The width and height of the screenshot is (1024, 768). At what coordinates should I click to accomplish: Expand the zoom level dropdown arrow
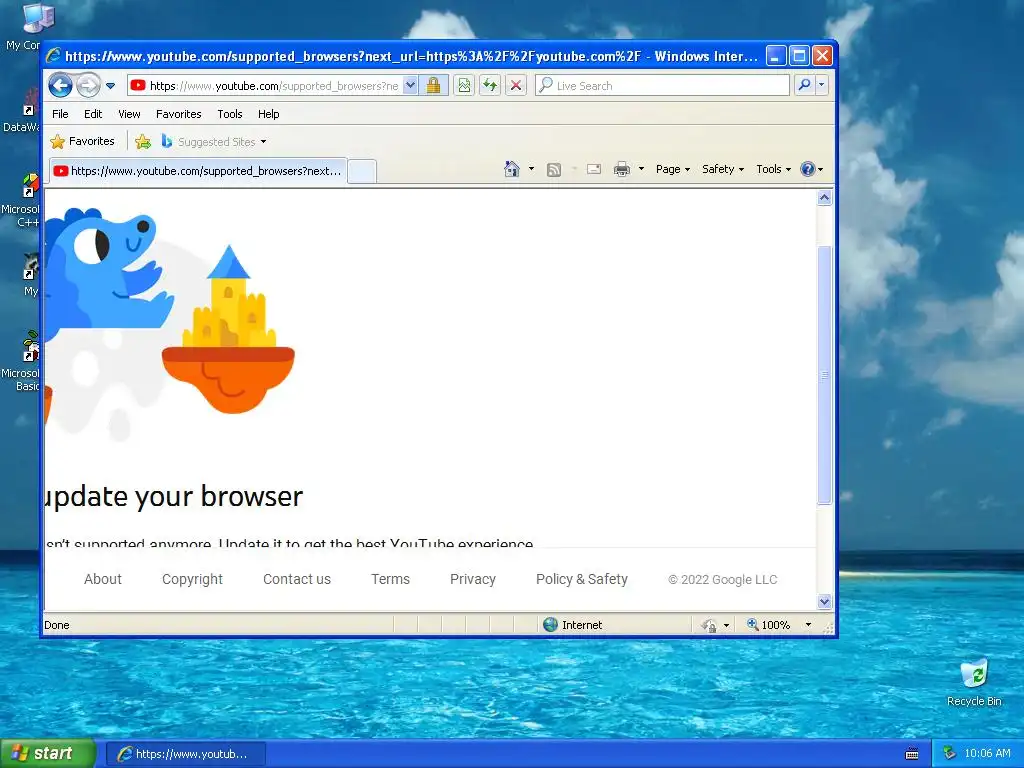(808, 625)
